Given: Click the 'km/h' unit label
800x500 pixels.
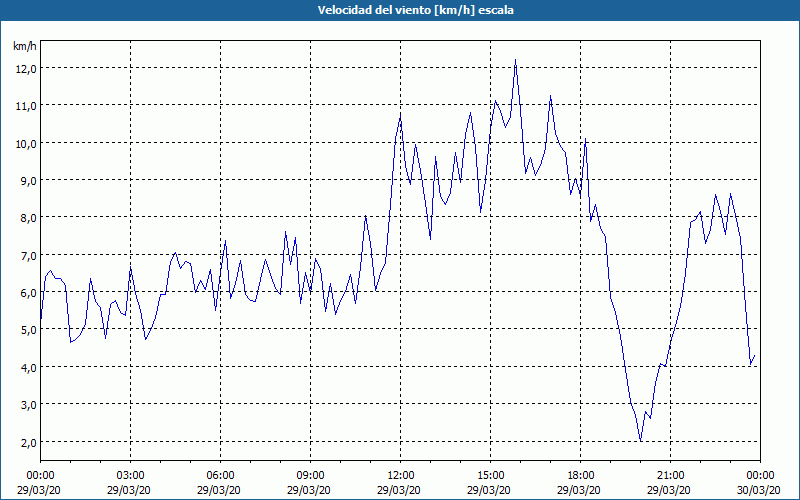Looking at the screenshot, I should pos(25,46).
